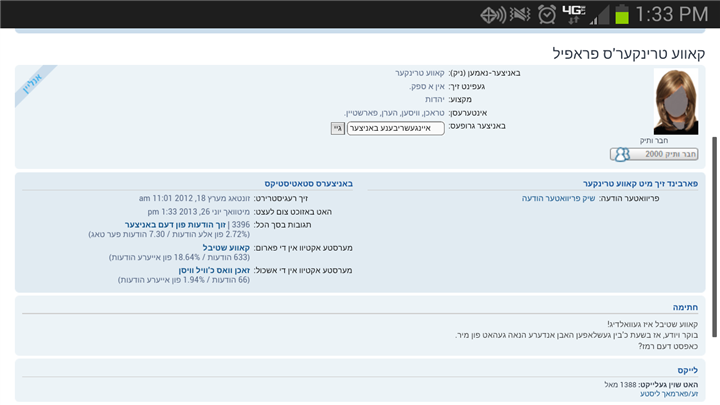This screenshot has width=720, height=405.
Task: Click the אין א ספק location value
Action: click(427, 86)
